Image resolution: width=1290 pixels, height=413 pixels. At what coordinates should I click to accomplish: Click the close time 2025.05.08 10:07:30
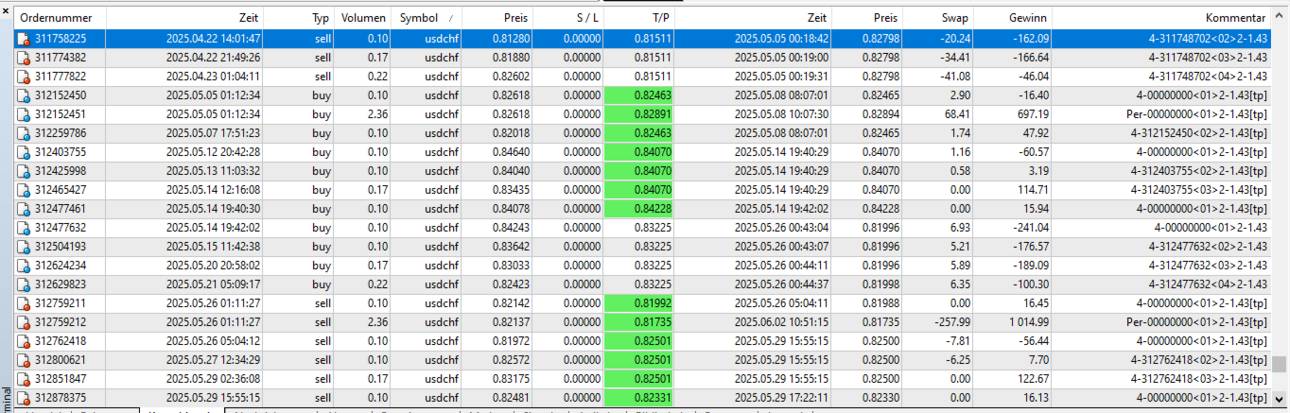coord(780,114)
